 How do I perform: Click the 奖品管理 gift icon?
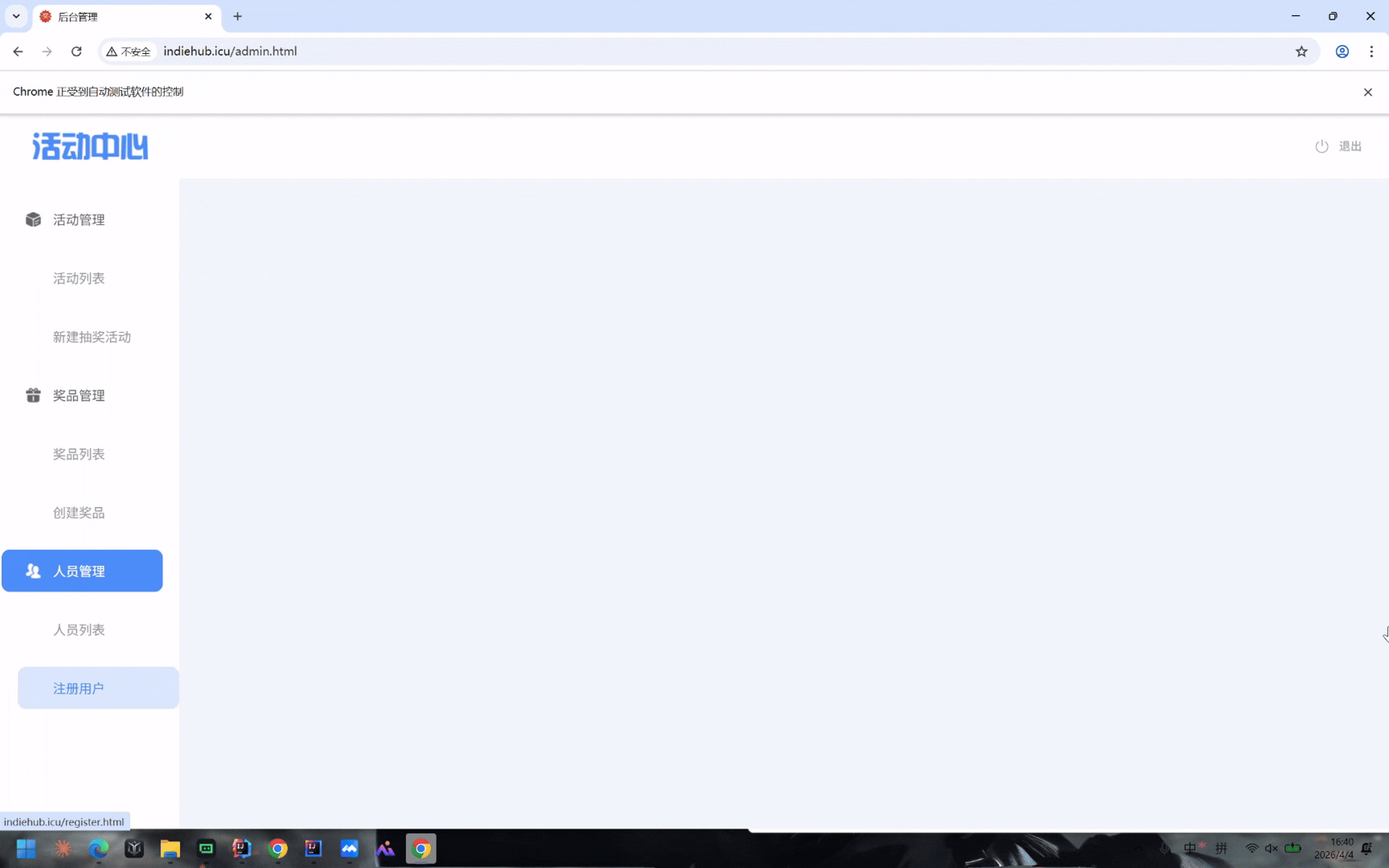[33, 395]
